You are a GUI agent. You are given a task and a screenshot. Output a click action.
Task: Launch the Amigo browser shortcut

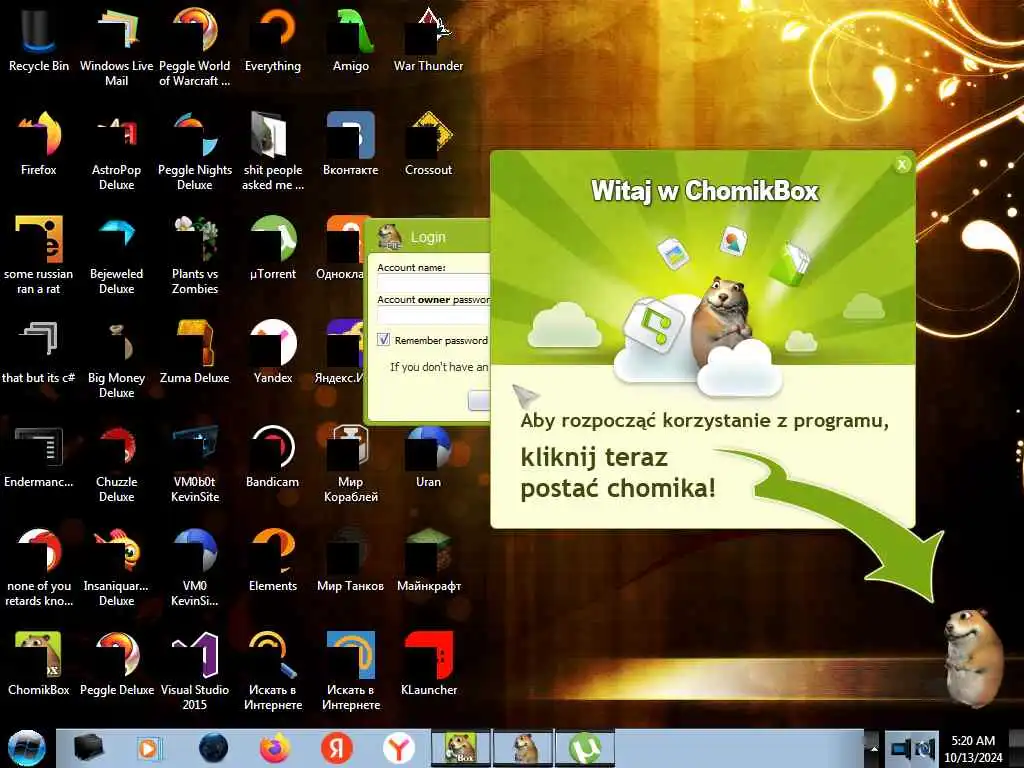(x=351, y=39)
